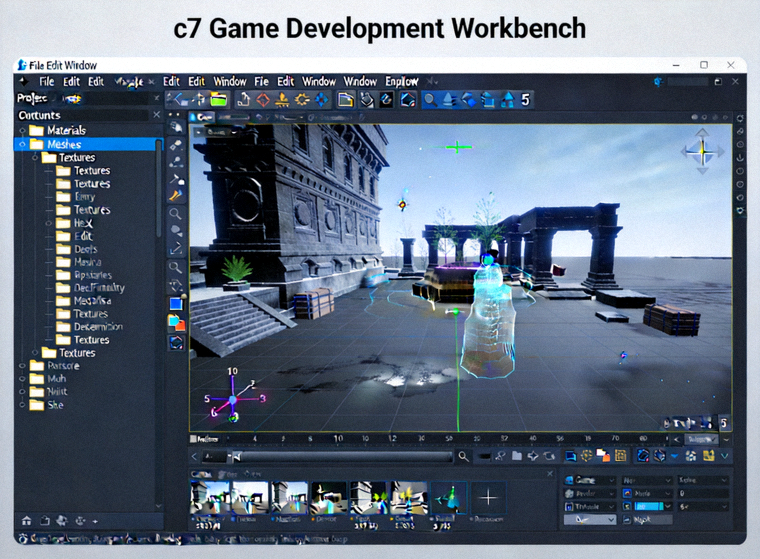The height and width of the screenshot is (559, 760).
Task: Click the blue screen icon in the bottom toolbar
Action: click(x=570, y=456)
